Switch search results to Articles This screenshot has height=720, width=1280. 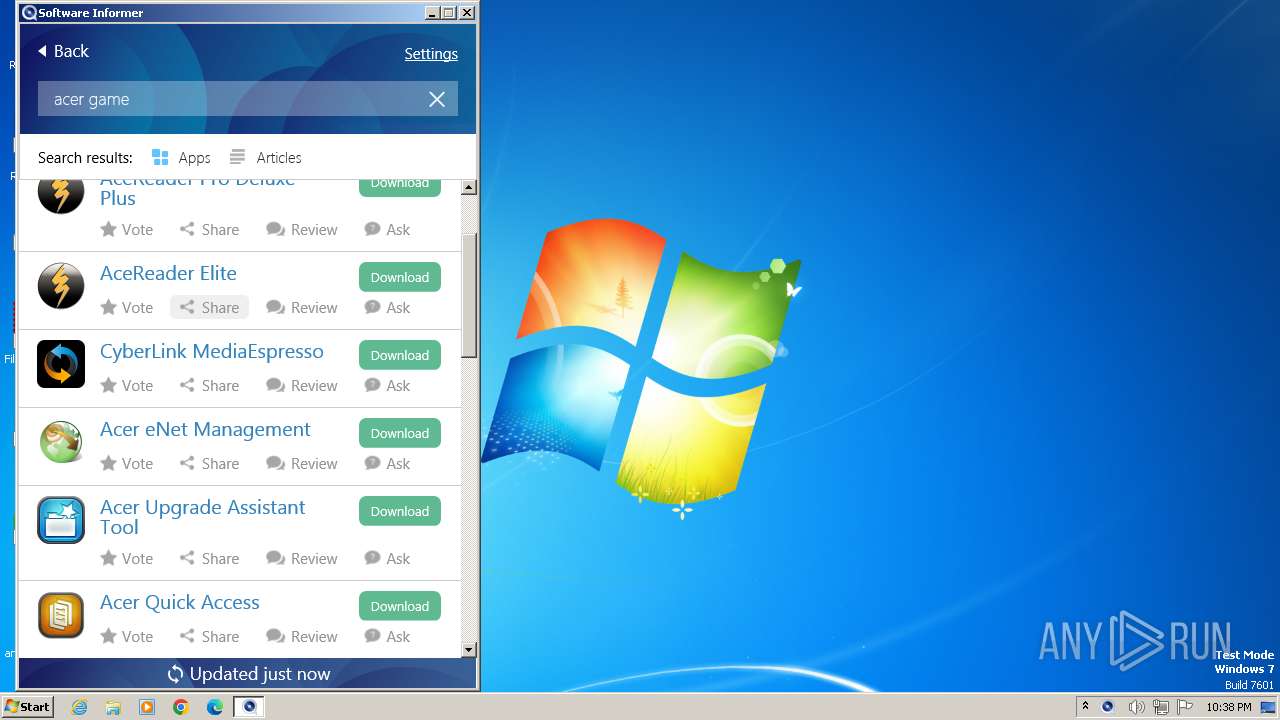[265, 157]
